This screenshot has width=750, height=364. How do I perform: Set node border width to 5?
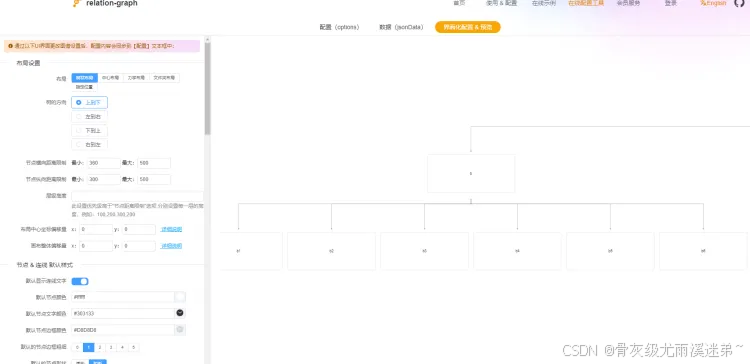pyautogui.click(x=134, y=347)
